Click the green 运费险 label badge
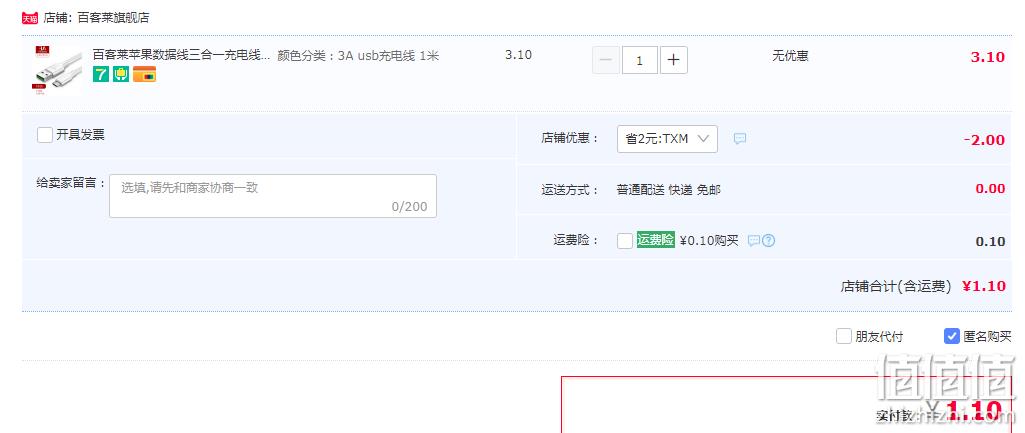 coord(656,240)
